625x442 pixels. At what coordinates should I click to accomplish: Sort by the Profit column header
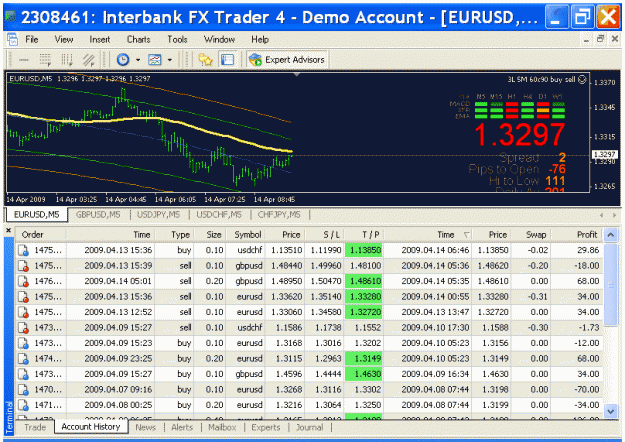[577, 234]
